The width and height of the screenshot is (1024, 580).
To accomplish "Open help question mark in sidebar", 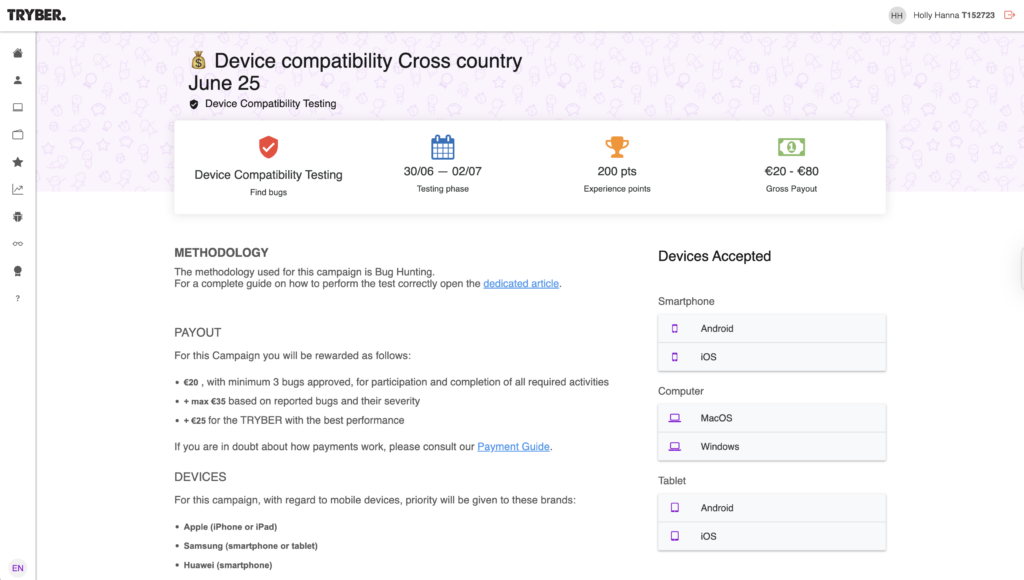I will [x=18, y=298].
